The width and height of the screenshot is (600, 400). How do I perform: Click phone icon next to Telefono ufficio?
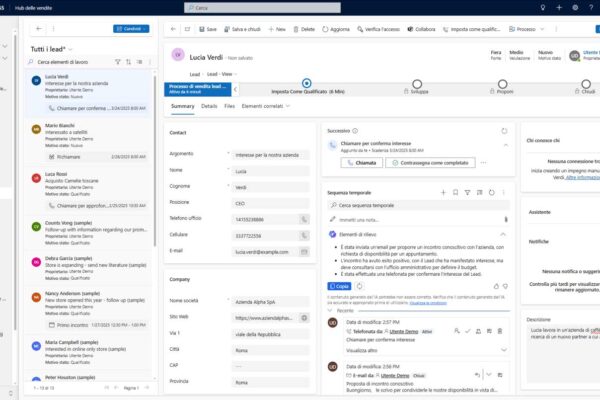(304, 219)
